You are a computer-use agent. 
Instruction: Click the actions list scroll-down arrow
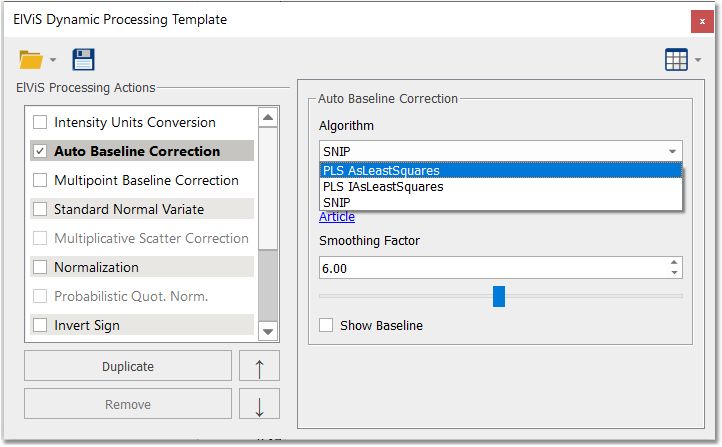(x=268, y=331)
